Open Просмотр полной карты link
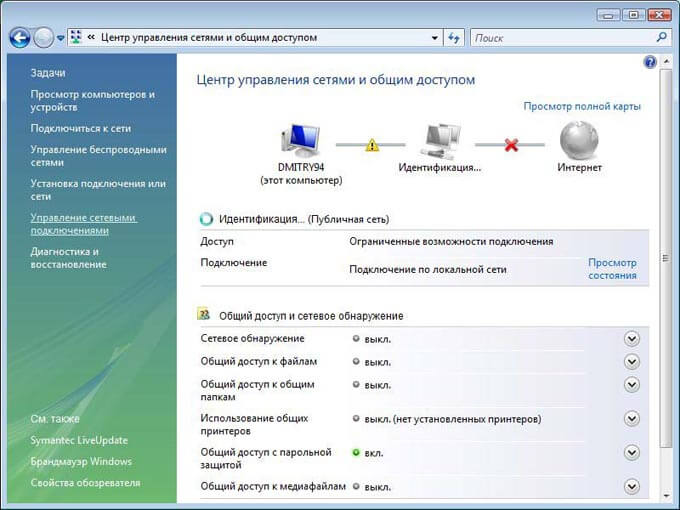Viewport: 680px width, 510px height. (582, 106)
